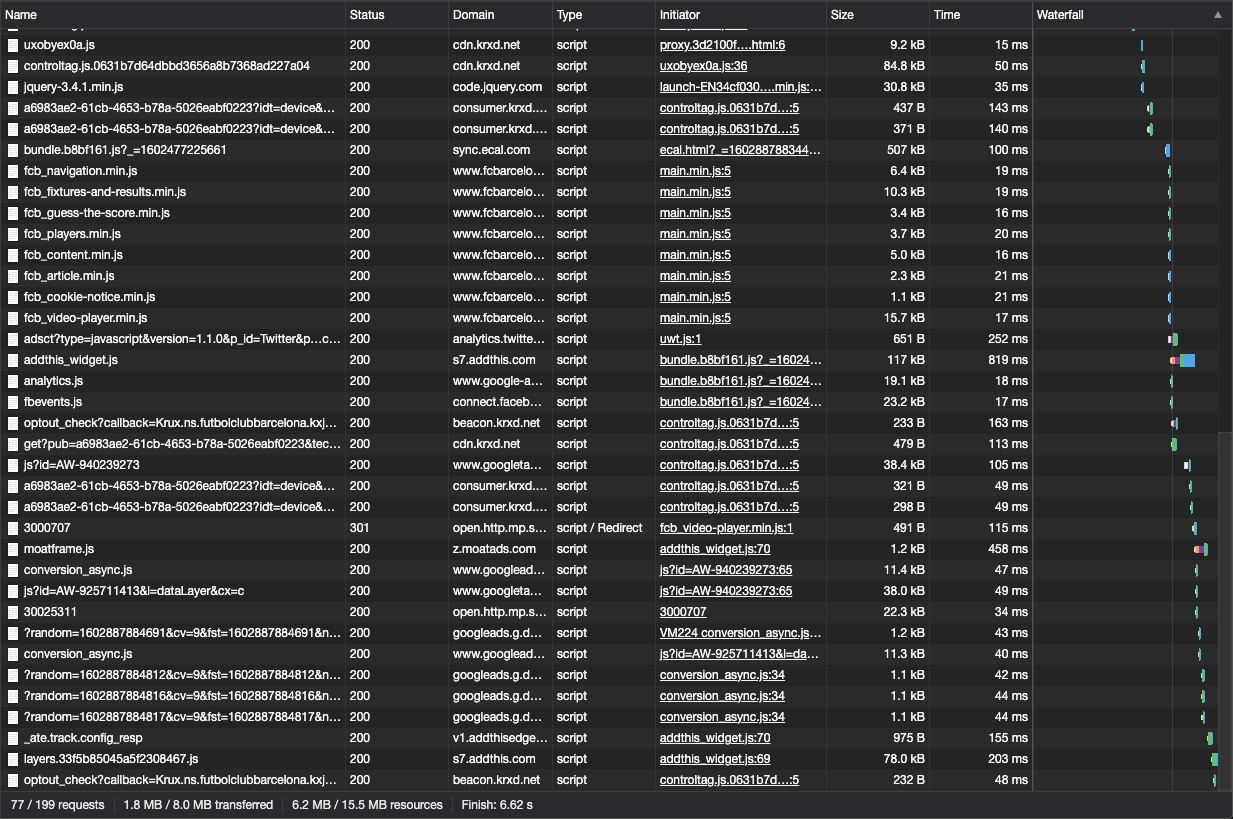The width and height of the screenshot is (1233, 819).
Task: Click the file icon beside fcb_navigation.min.js
Action: [x=13, y=171]
